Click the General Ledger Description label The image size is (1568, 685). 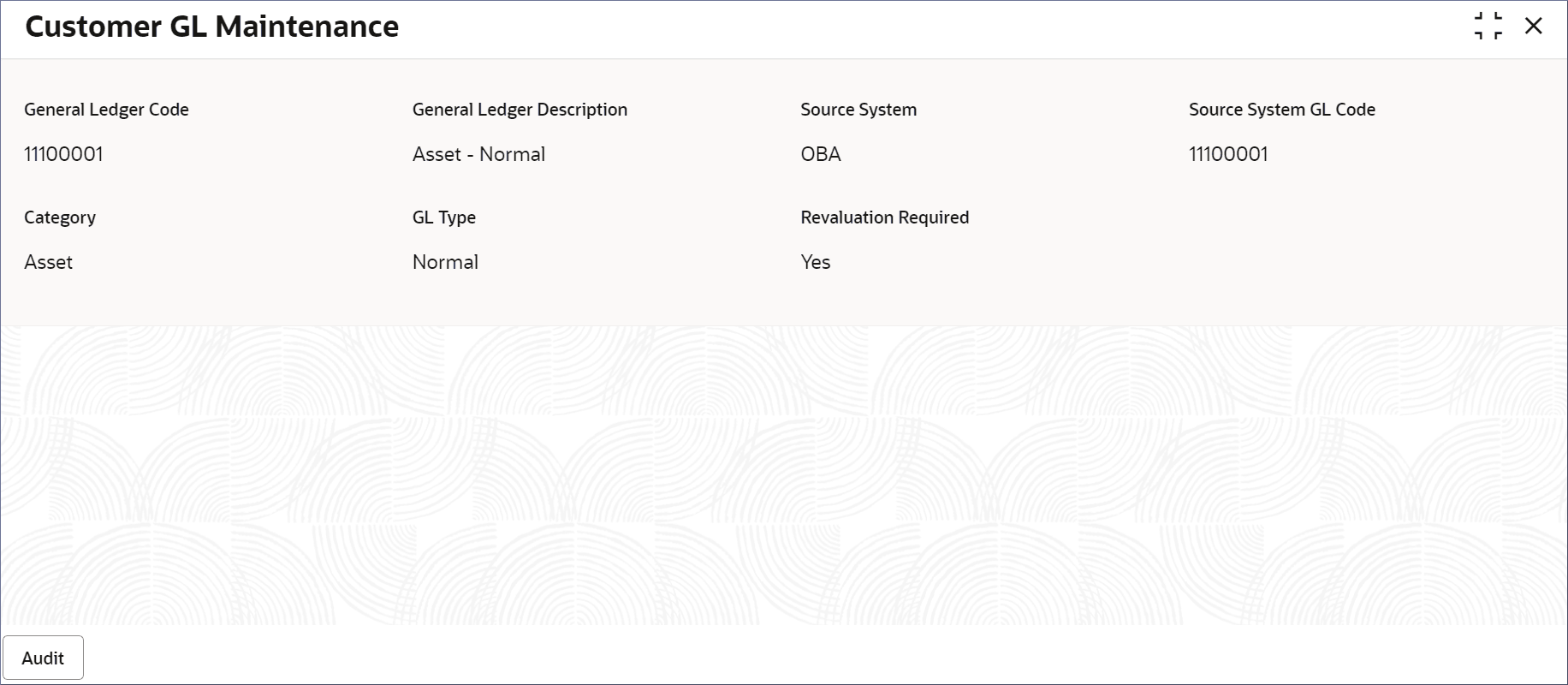click(x=520, y=110)
